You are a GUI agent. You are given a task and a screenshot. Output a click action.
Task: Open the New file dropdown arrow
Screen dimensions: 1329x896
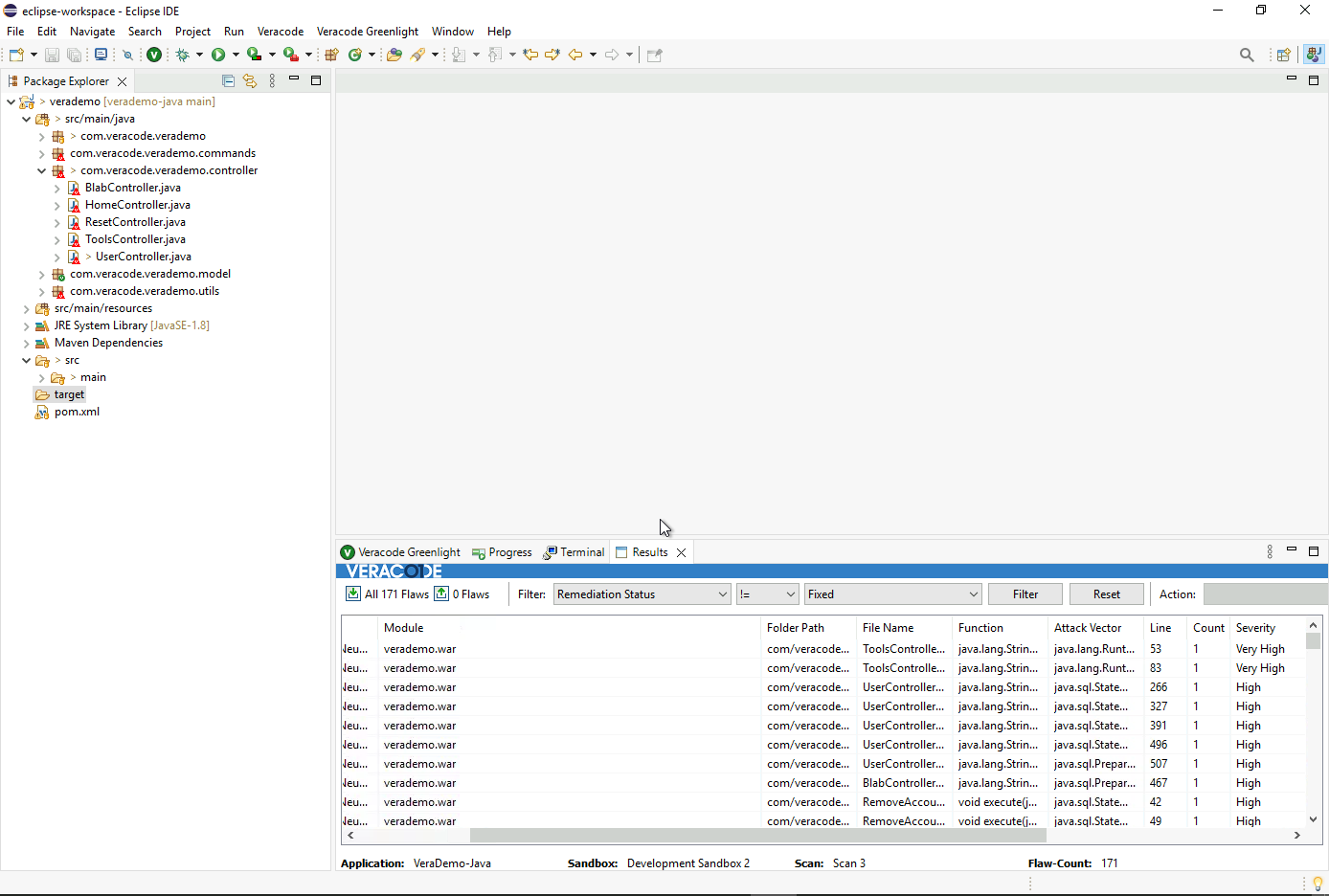pyautogui.click(x=34, y=55)
